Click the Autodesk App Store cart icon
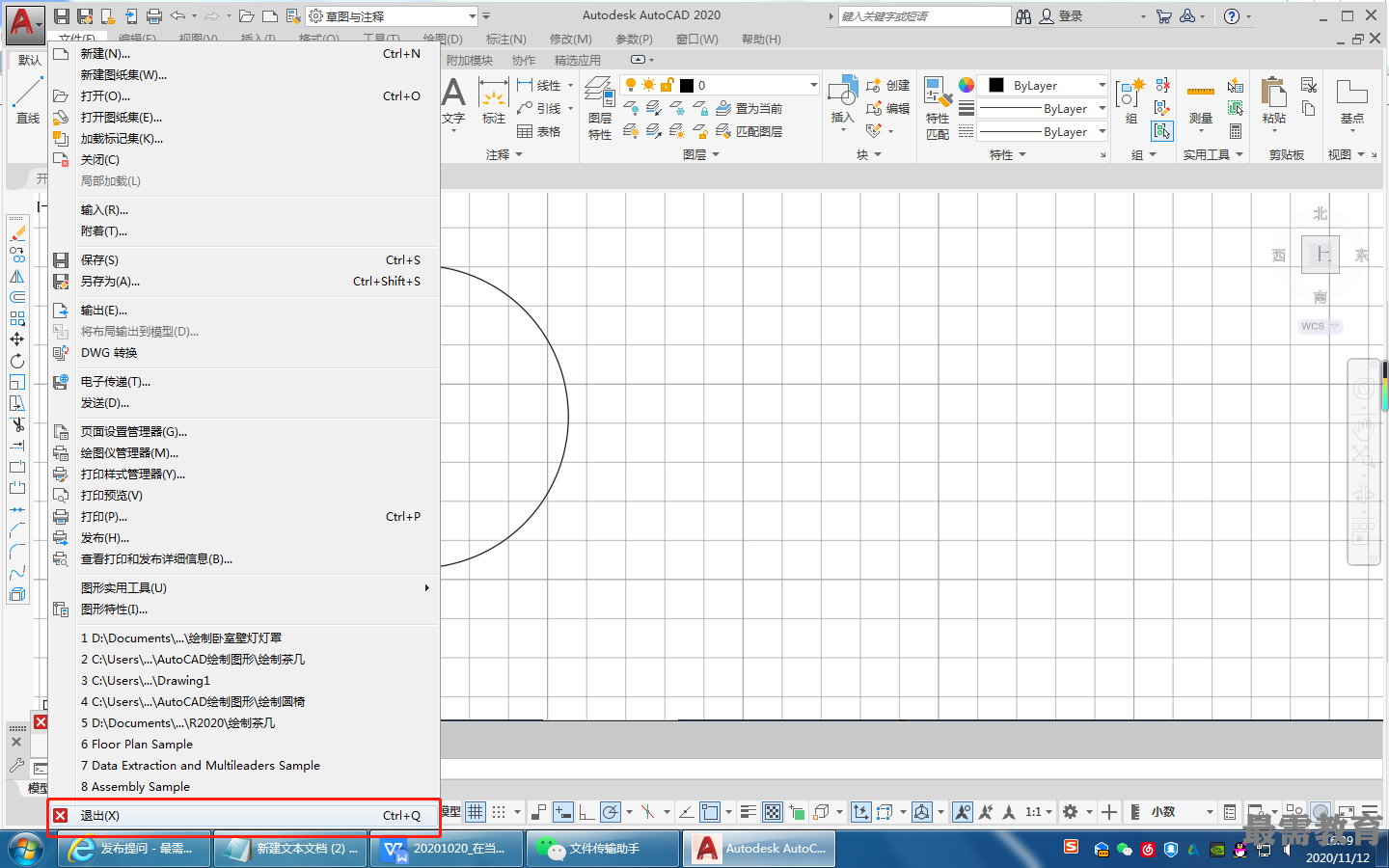Image resolution: width=1389 pixels, height=868 pixels. (x=1164, y=16)
